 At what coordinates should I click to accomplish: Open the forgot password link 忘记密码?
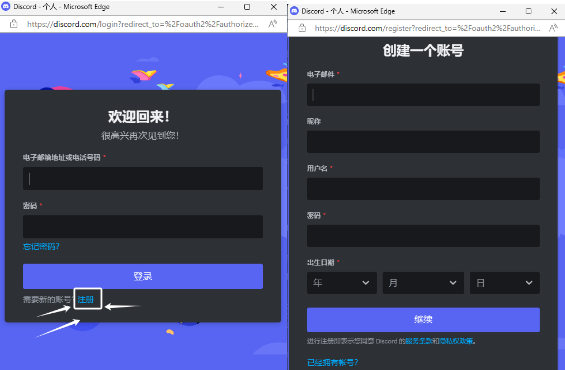click(41, 246)
